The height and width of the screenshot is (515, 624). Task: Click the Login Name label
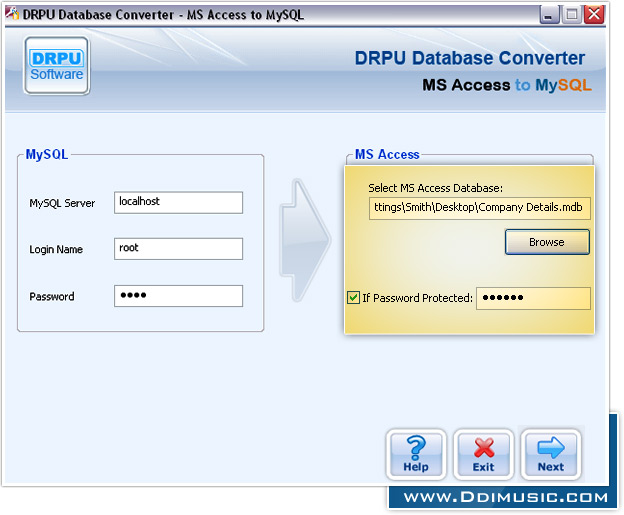pyautogui.click(x=56, y=250)
